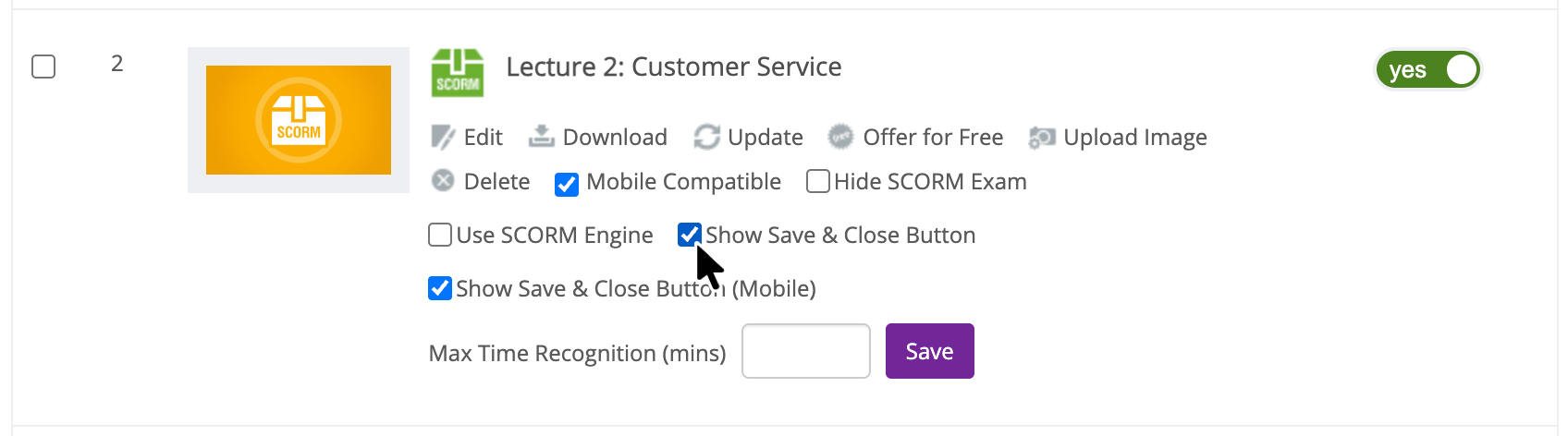Toggle the green yes switch off

click(1428, 69)
